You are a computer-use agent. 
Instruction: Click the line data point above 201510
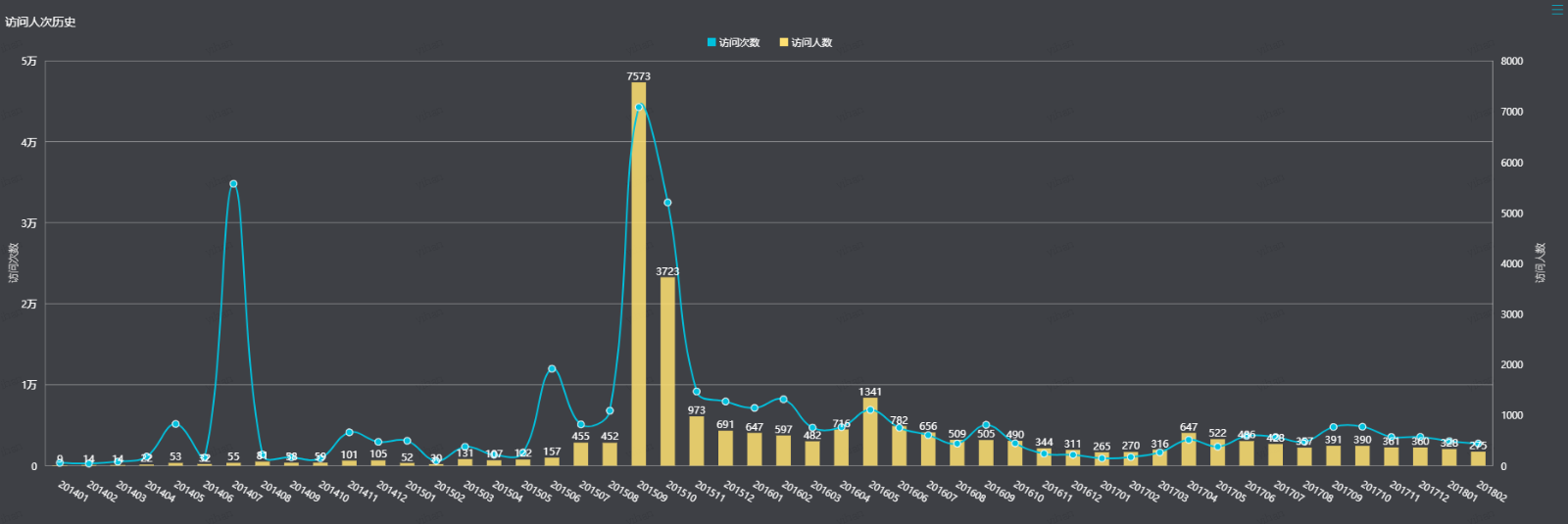667,203
